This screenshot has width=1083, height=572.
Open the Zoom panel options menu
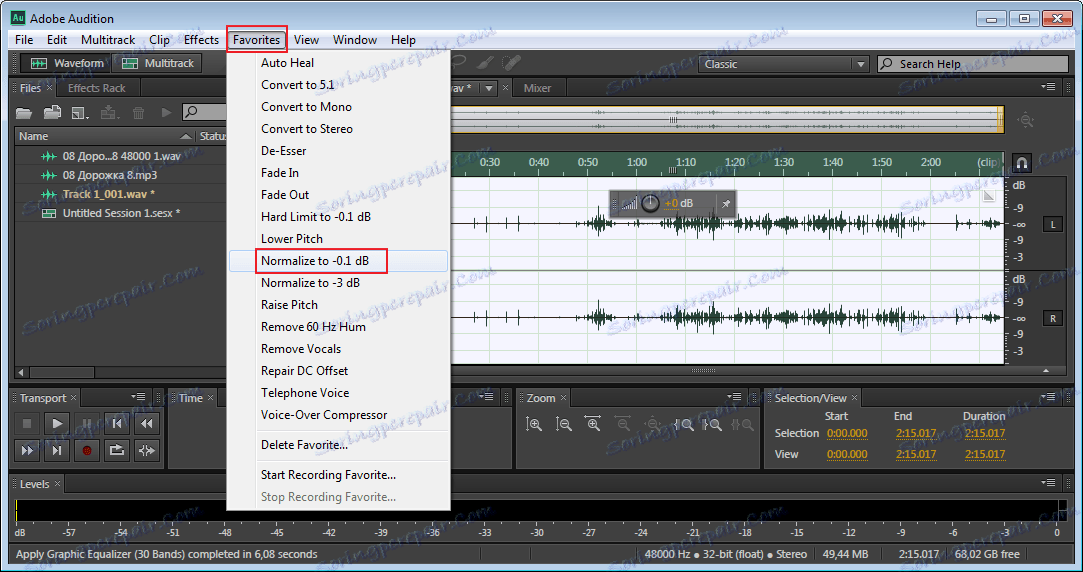pyautogui.click(x=736, y=397)
